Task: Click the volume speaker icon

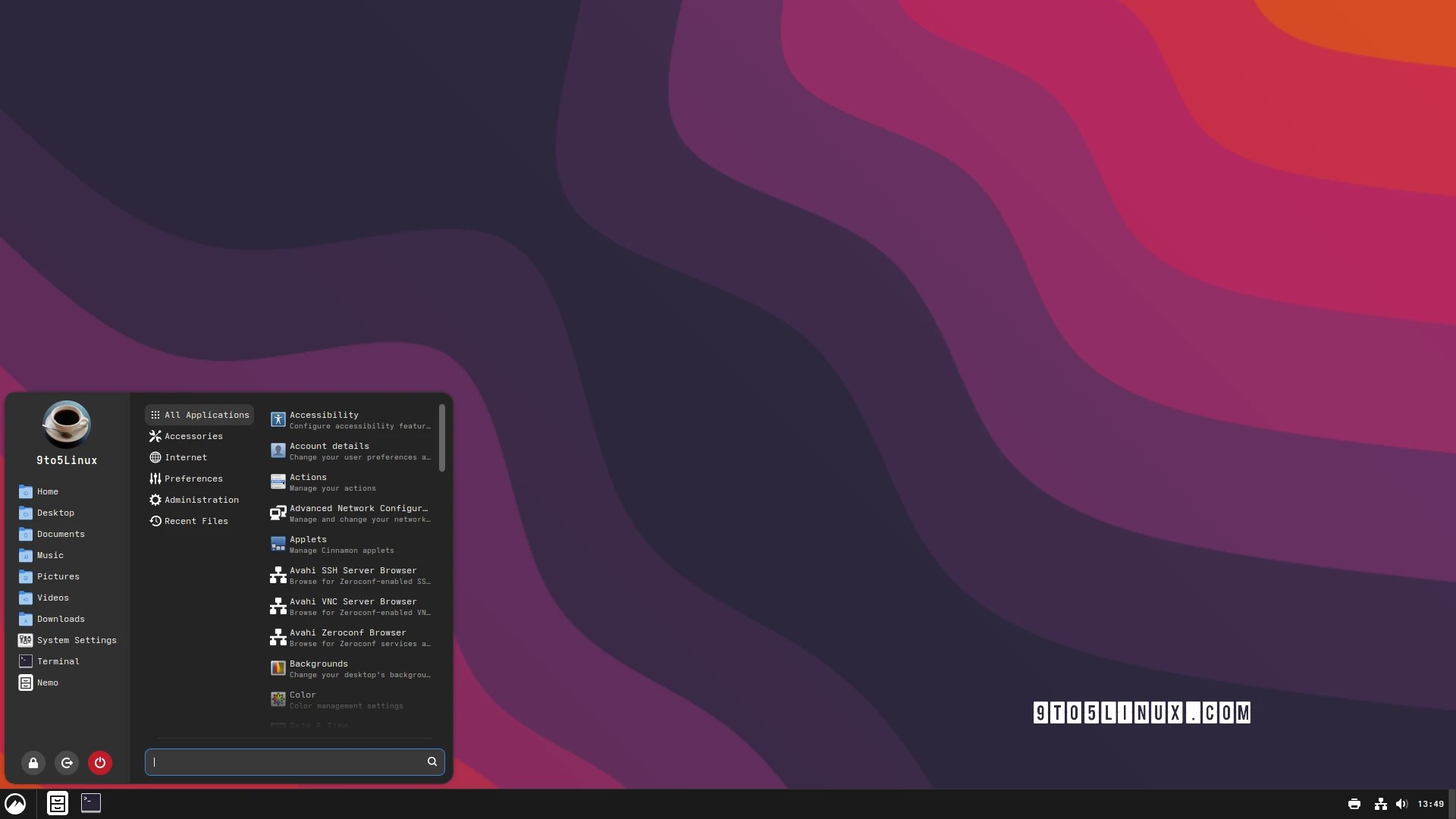Action: pos(1401,804)
